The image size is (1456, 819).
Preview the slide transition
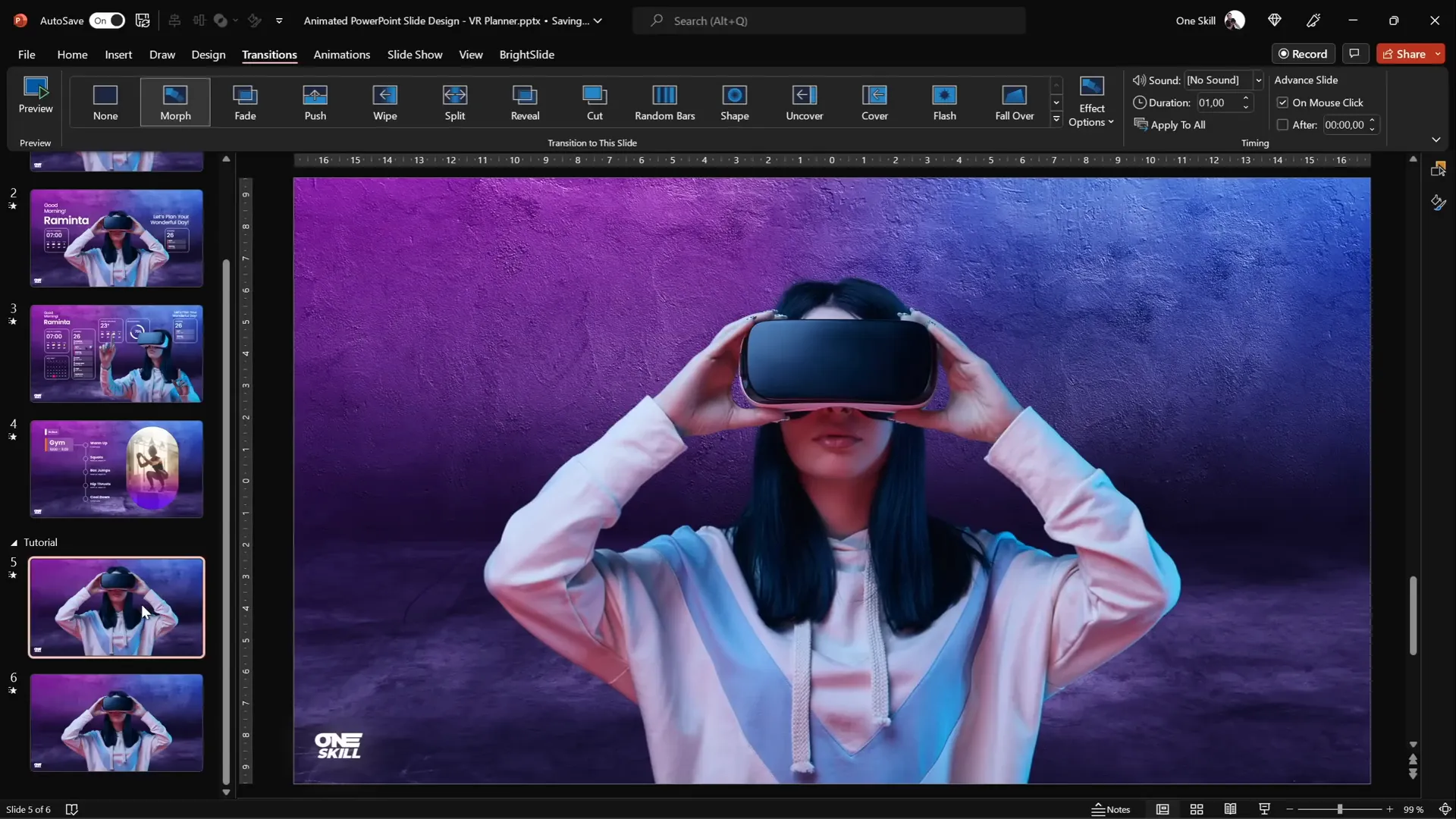pyautogui.click(x=36, y=96)
